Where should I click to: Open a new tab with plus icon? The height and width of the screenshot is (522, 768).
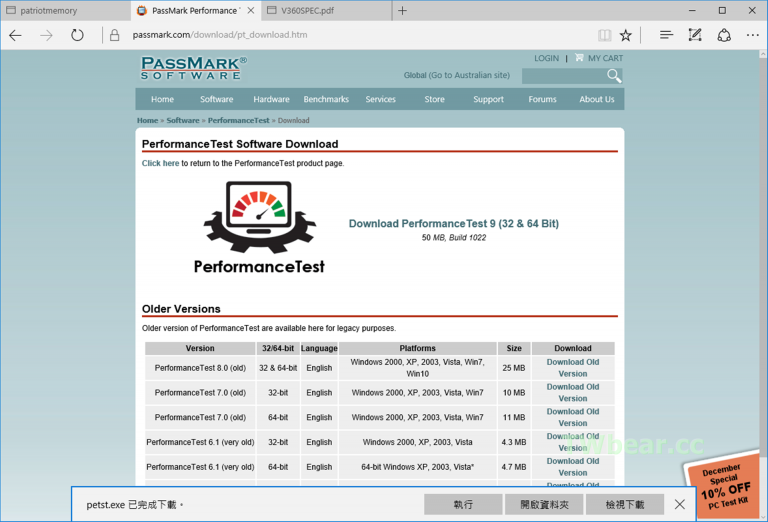pos(402,11)
